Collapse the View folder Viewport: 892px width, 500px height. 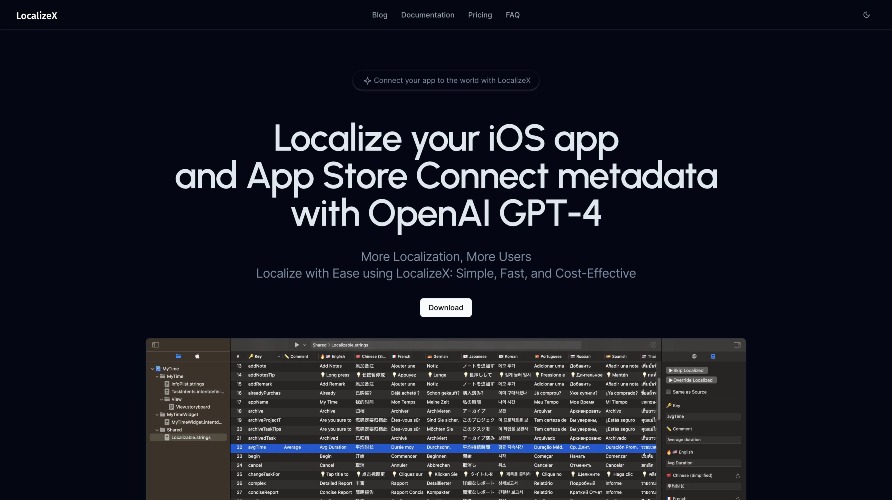[x=162, y=399]
